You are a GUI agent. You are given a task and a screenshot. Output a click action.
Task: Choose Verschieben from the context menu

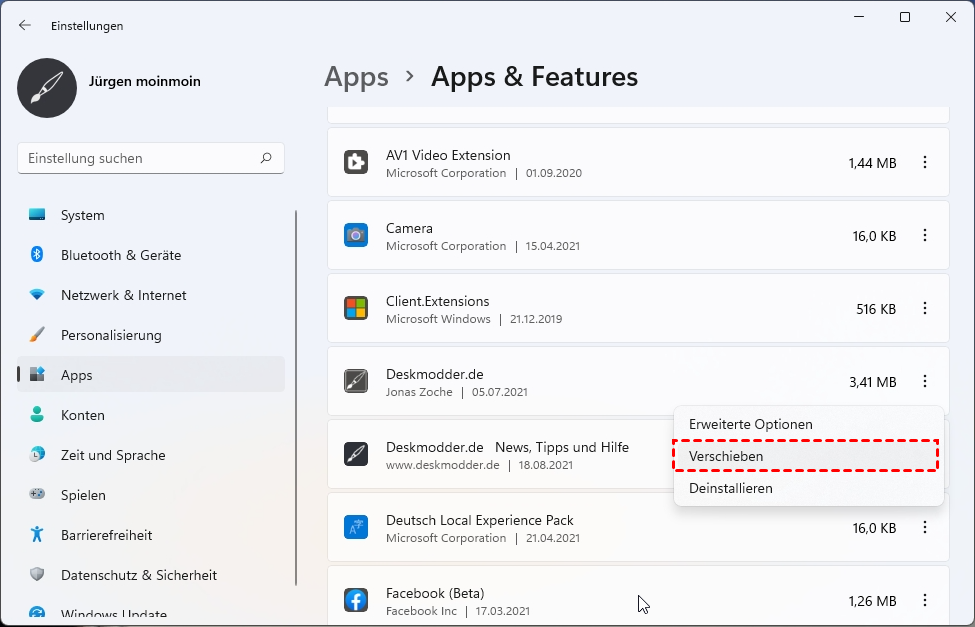tap(726, 456)
